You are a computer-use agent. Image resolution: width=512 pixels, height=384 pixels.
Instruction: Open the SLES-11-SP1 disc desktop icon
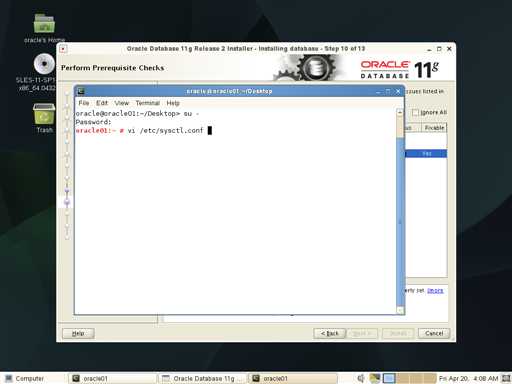tap(44, 64)
